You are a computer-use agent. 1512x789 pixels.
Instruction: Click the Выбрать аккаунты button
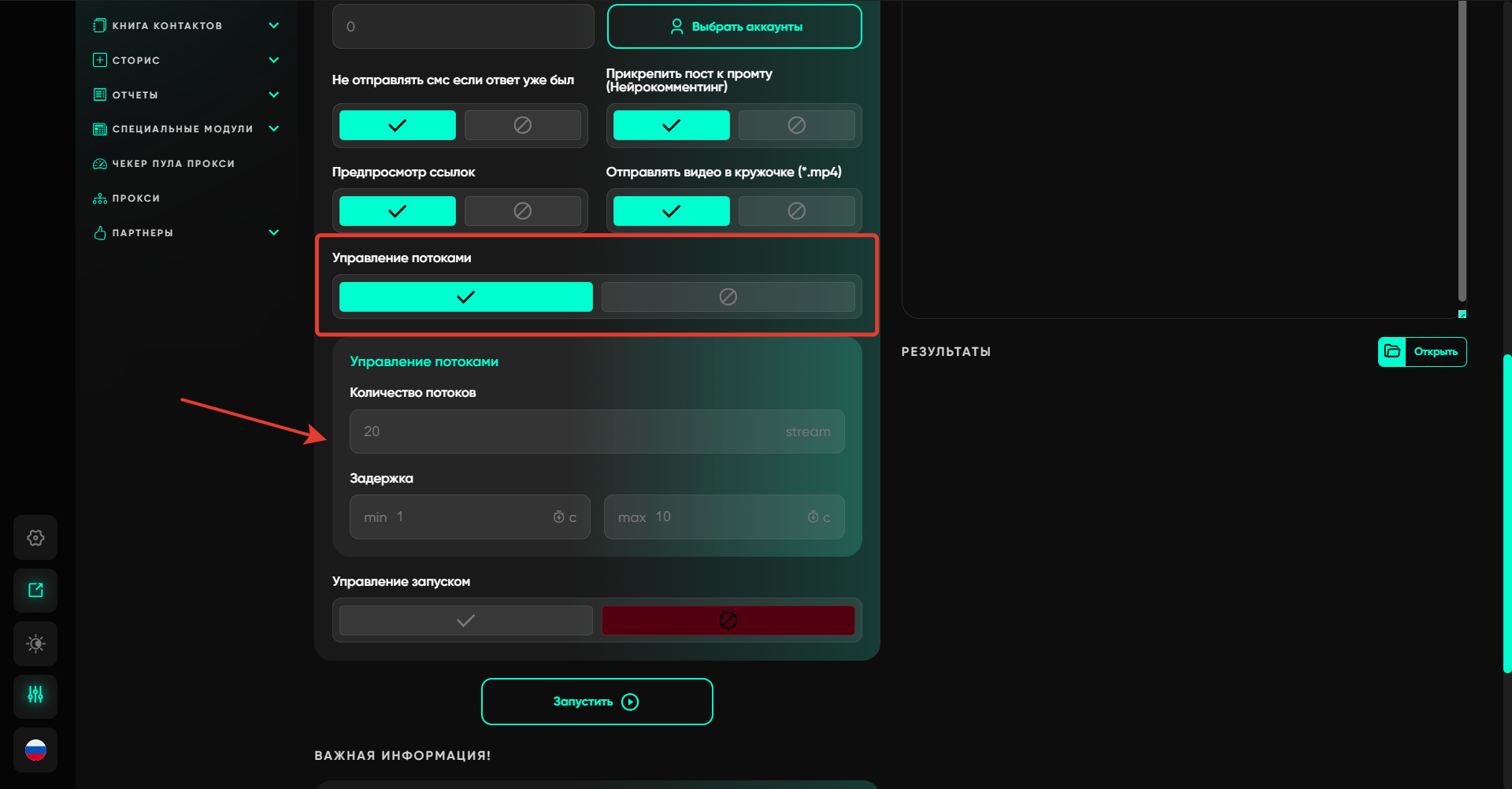click(734, 27)
